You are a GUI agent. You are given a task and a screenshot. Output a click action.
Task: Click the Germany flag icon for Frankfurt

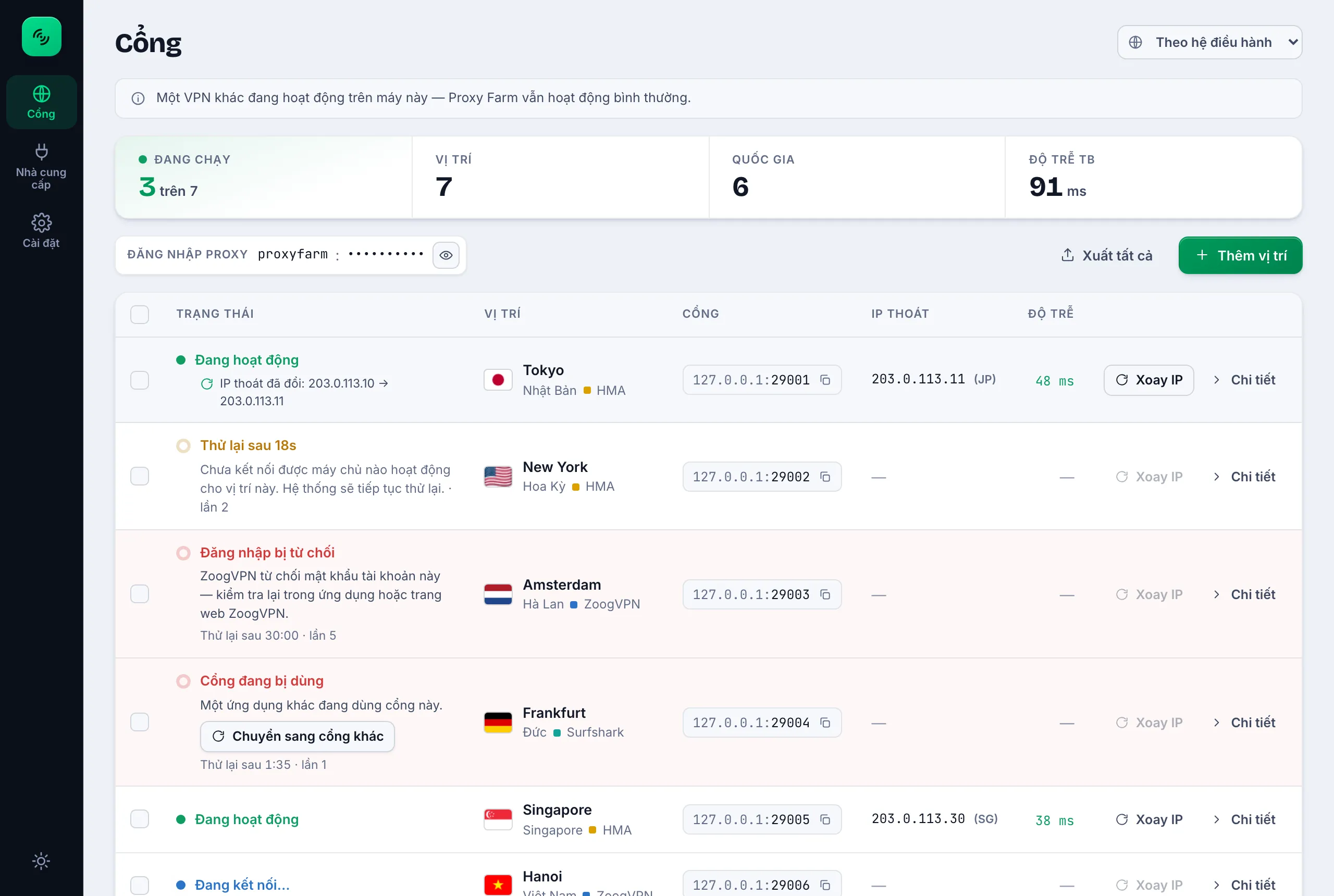[498, 723]
